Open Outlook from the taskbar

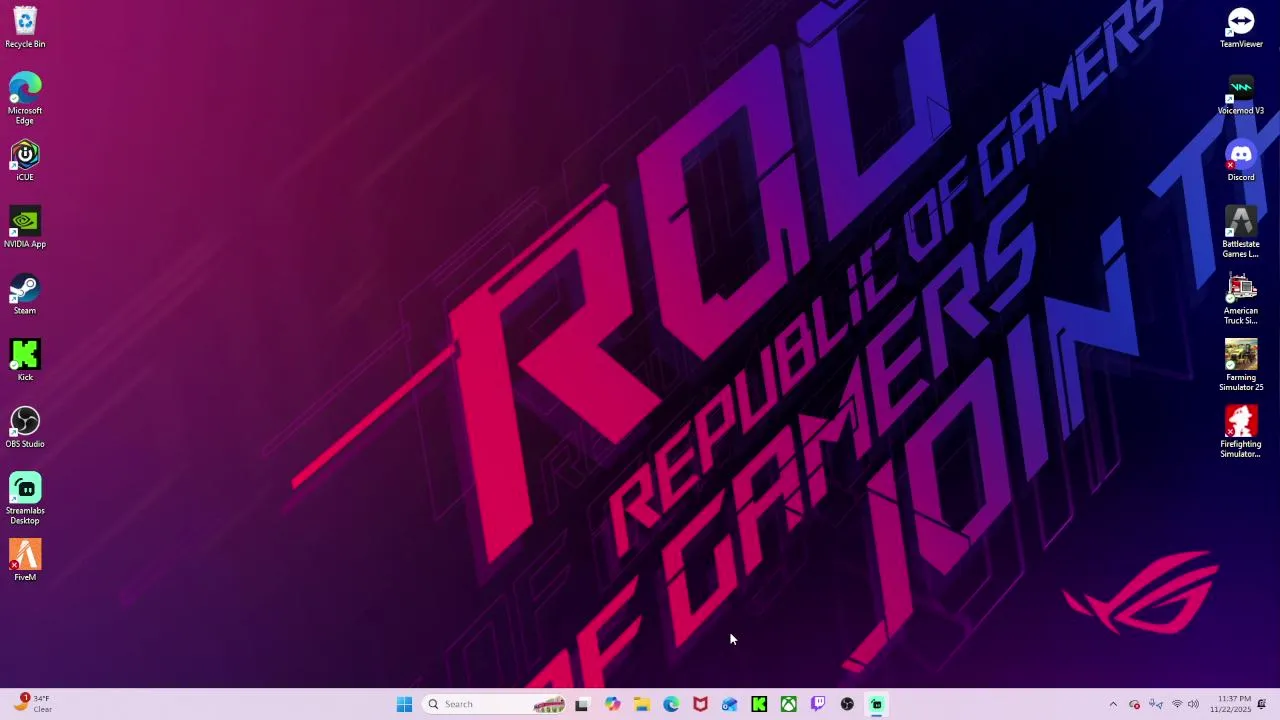click(x=730, y=704)
